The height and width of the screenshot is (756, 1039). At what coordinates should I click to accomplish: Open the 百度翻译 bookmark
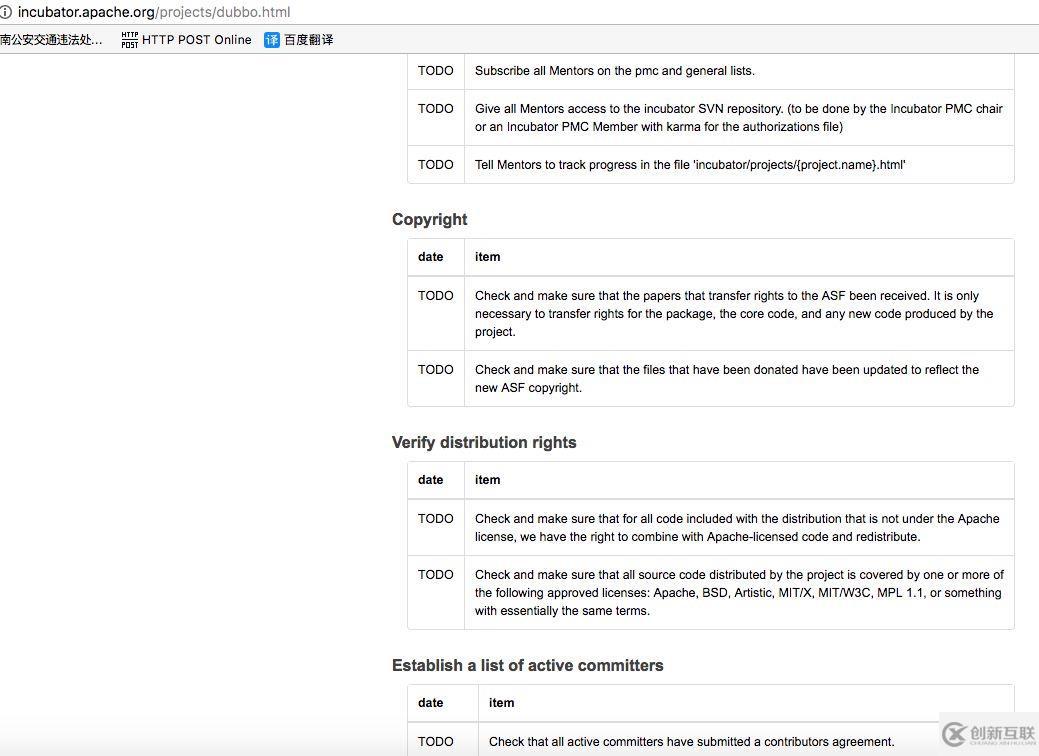tap(308, 40)
